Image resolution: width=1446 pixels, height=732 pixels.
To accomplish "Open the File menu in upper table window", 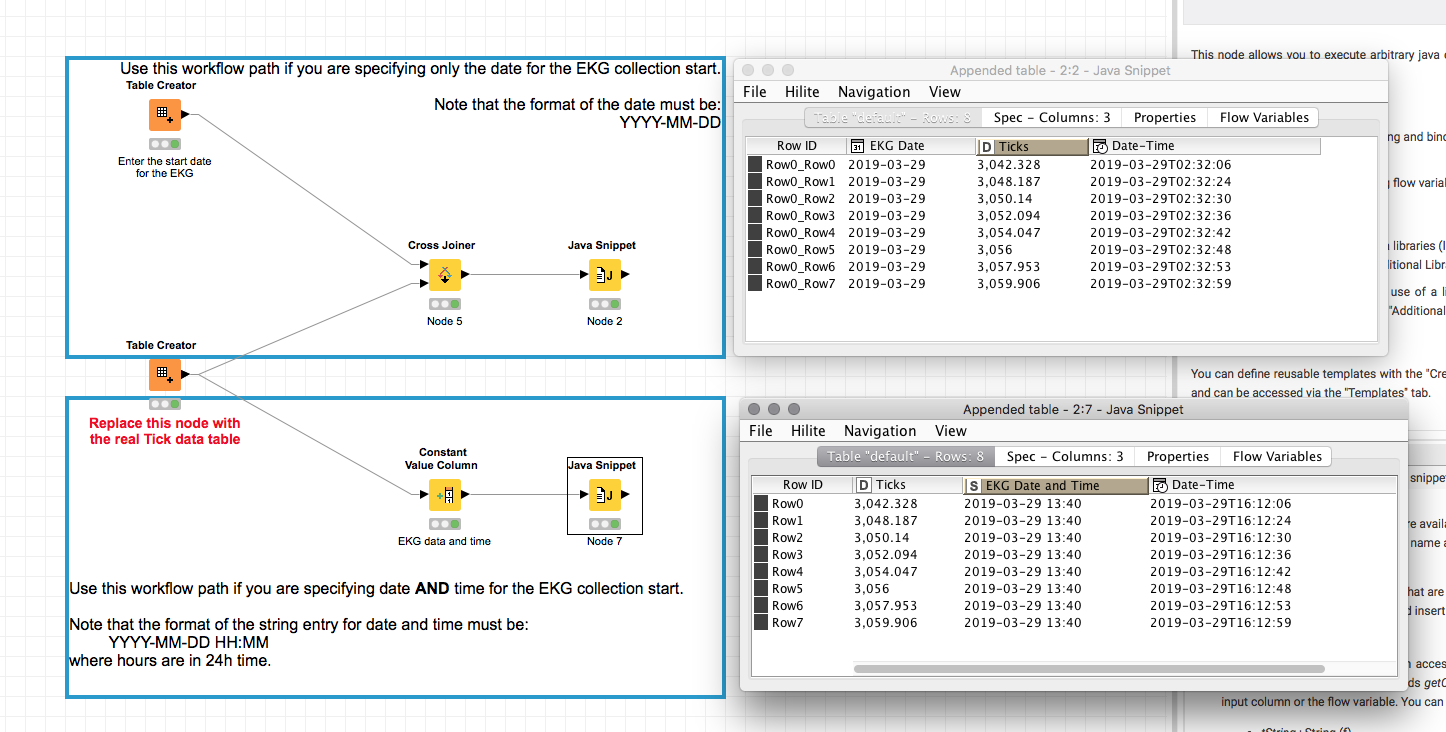I will 755,92.
